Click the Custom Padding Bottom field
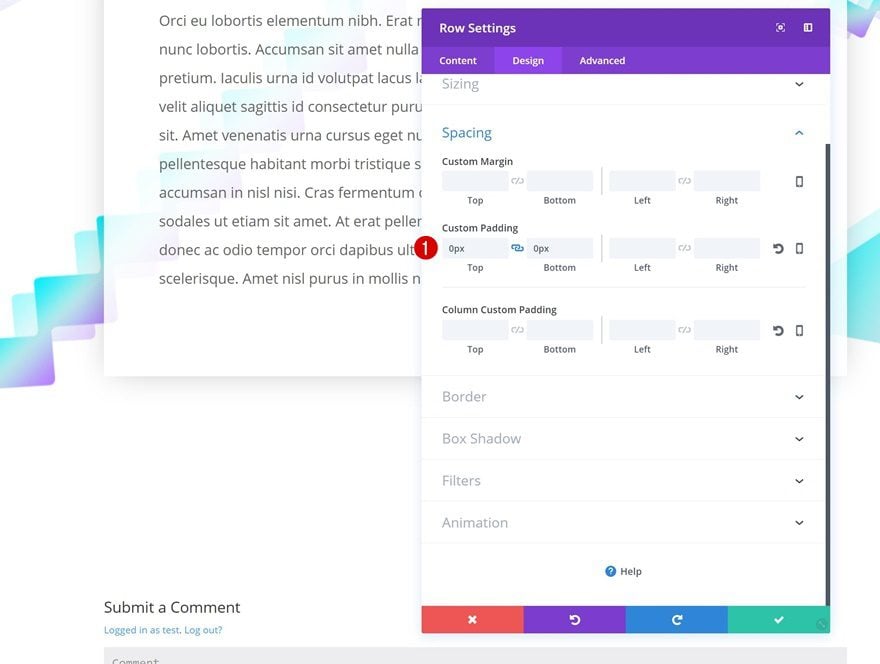Screen dimensions: 880x664 click(x=560, y=248)
